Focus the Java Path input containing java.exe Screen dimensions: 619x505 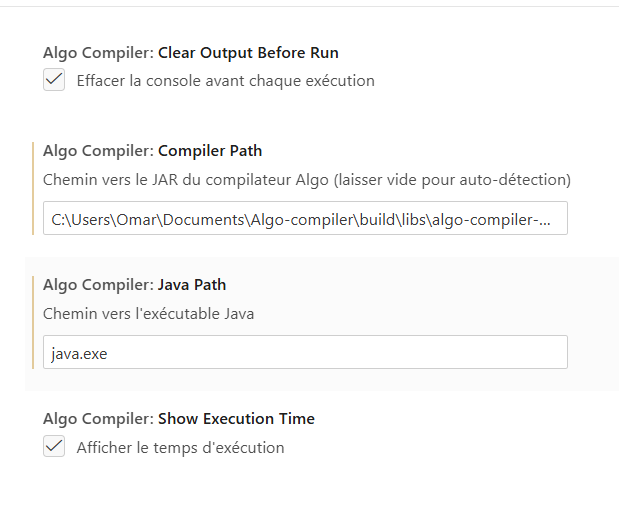(305, 352)
